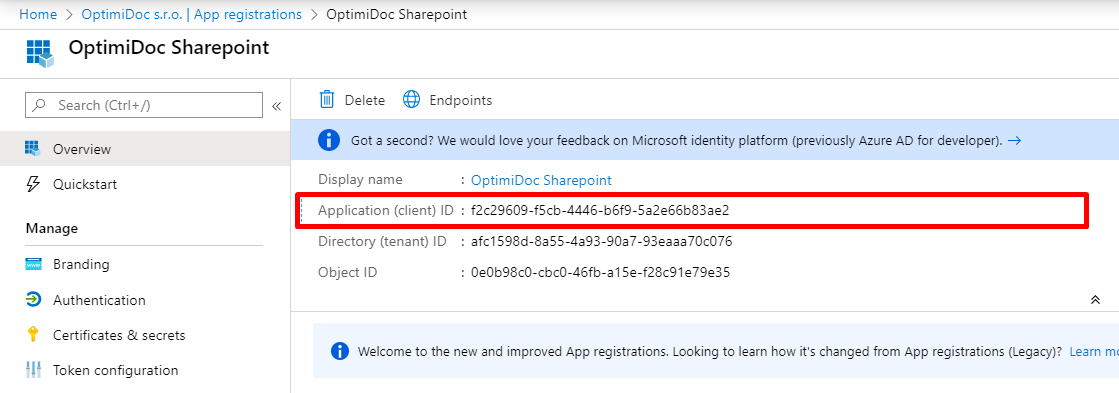
Task: Click the OptimiDoc Sharepoint breadcrumb text
Action: 397,14
